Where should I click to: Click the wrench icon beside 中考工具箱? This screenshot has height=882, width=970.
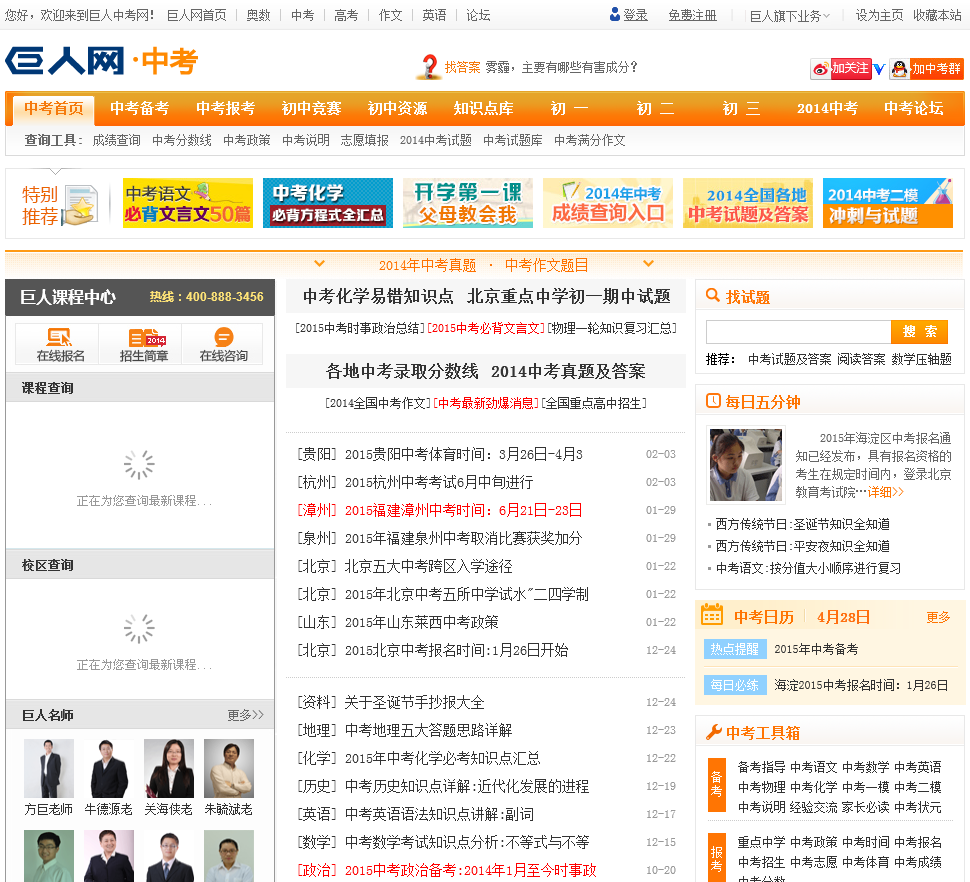[713, 732]
